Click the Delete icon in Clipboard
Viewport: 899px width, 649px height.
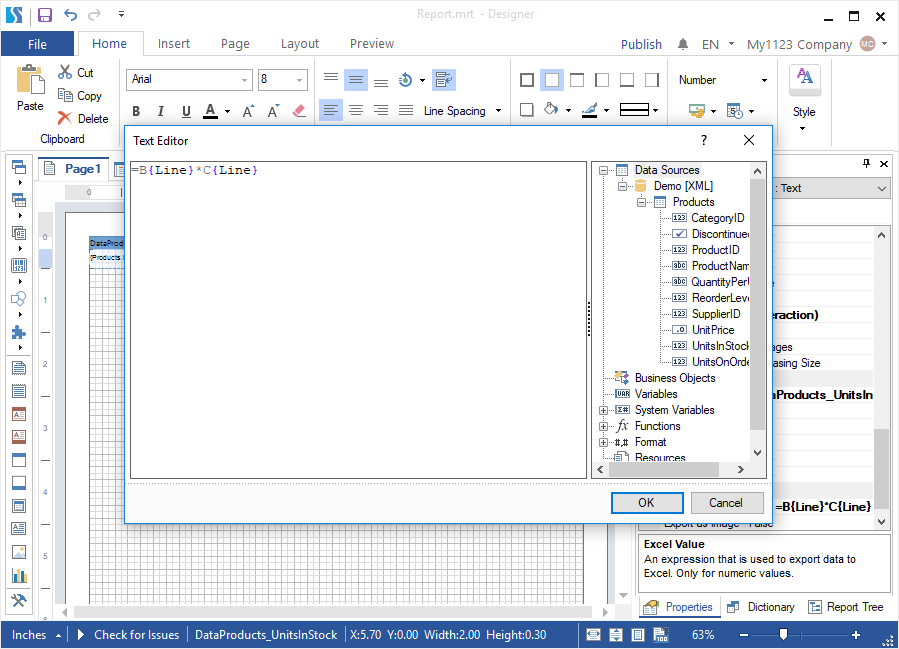pos(65,118)
